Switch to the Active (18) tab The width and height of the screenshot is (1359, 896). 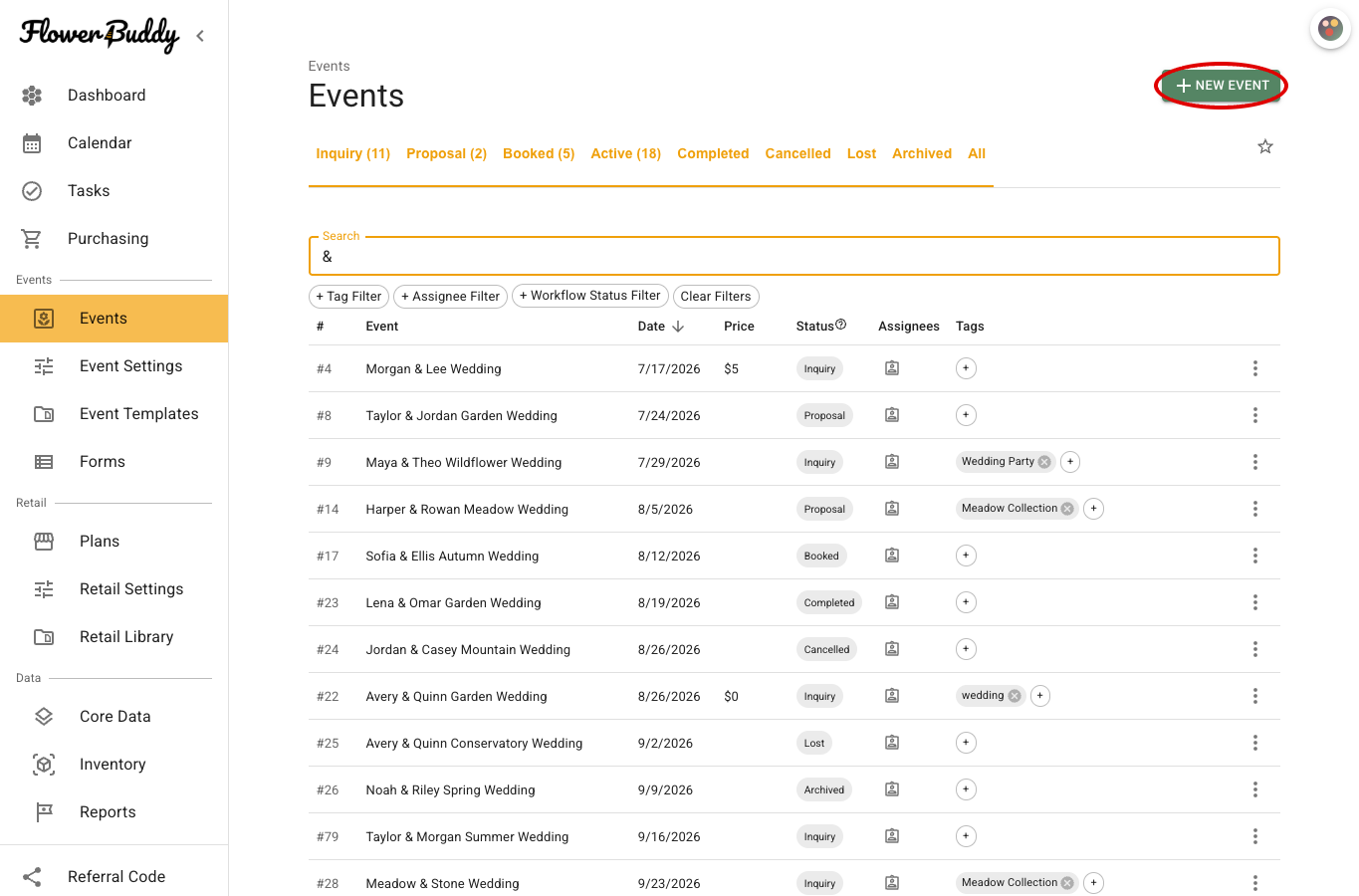point(626,153)
